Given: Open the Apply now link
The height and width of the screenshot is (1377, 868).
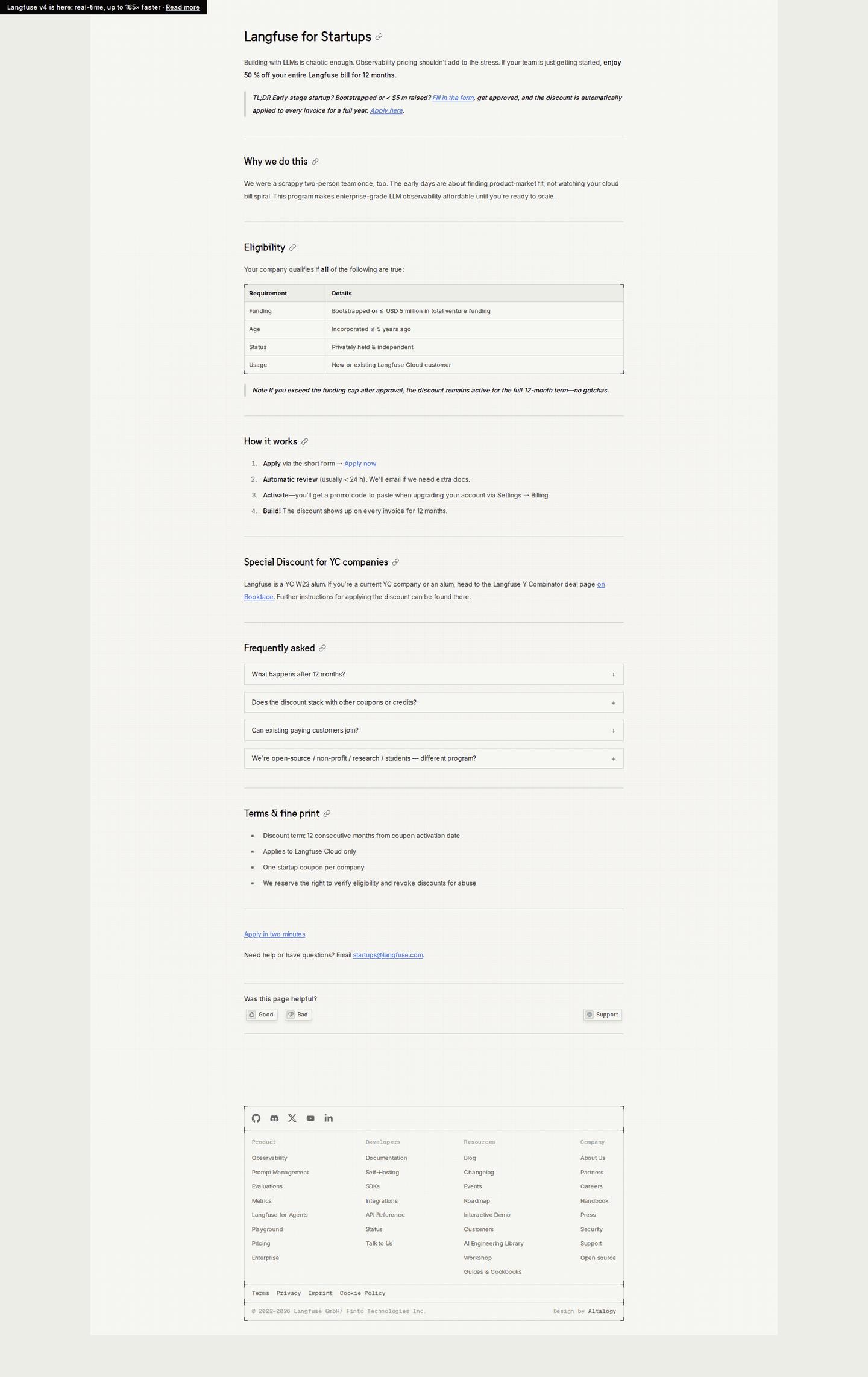Looking at the screenshot, I should pyautogui.click(x=360, y=464).
